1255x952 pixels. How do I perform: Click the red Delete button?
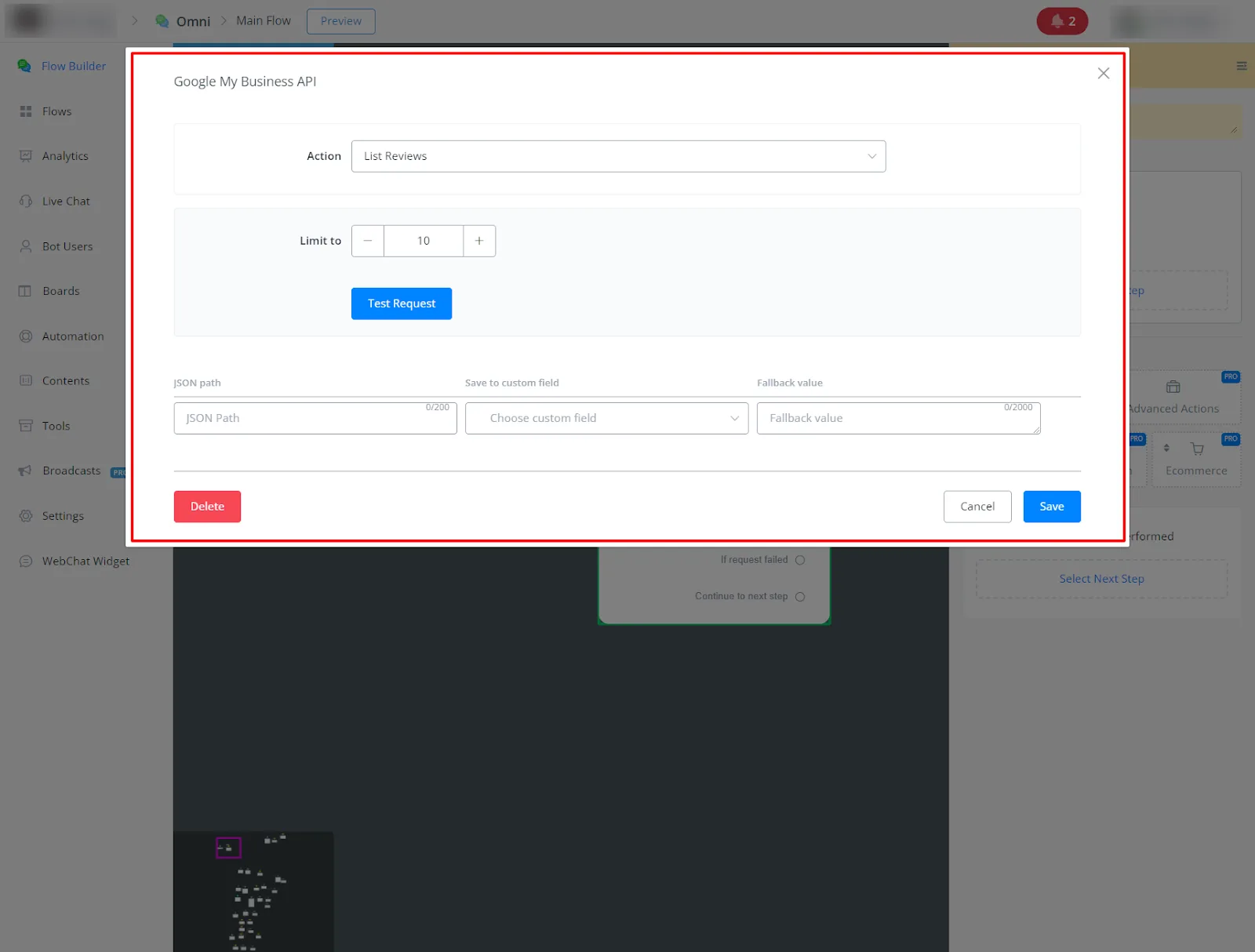(x=207, y=507)
